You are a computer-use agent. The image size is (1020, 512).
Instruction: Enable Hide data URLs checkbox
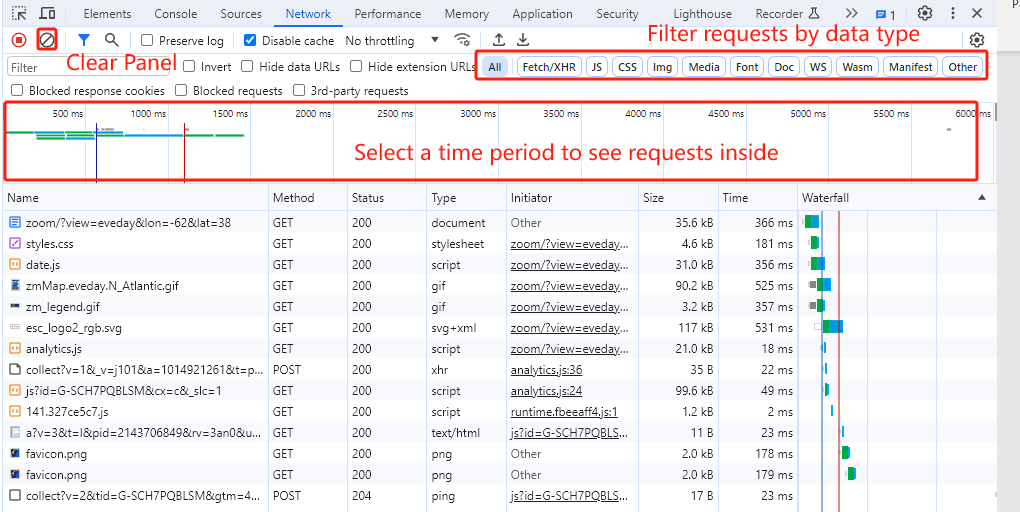(247, 66)
